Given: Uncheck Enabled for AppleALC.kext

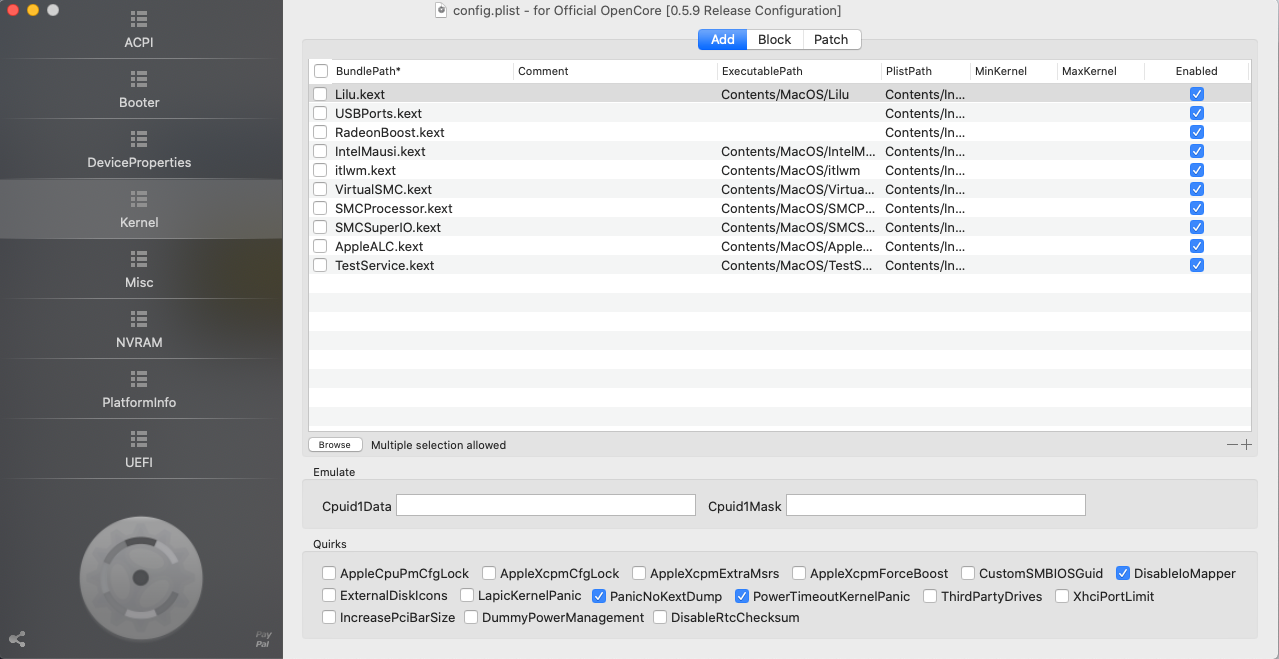Looking at the screenshot, I should click(1197, 246).
